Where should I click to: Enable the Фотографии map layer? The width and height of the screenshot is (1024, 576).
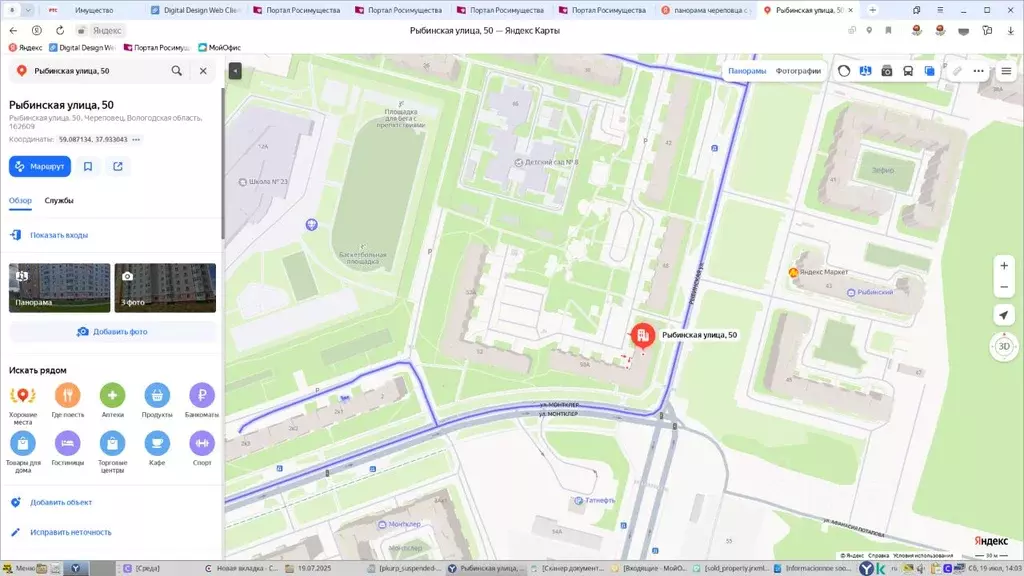[x=798, y=71]
